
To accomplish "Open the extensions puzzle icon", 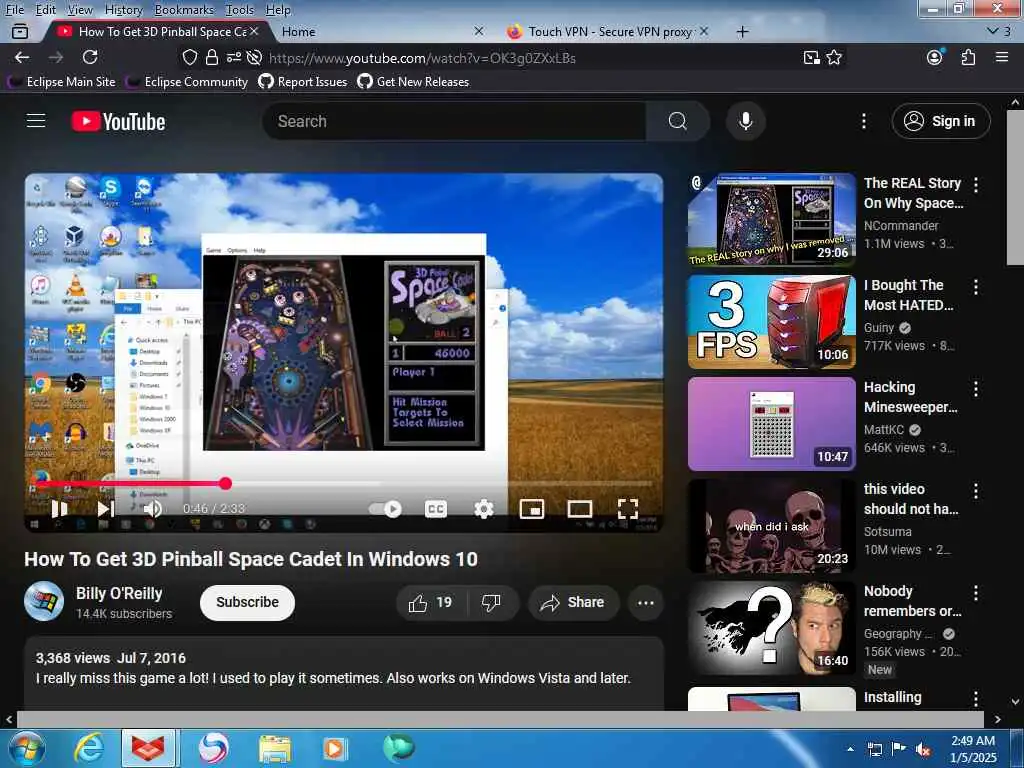I will click(968, 57).
